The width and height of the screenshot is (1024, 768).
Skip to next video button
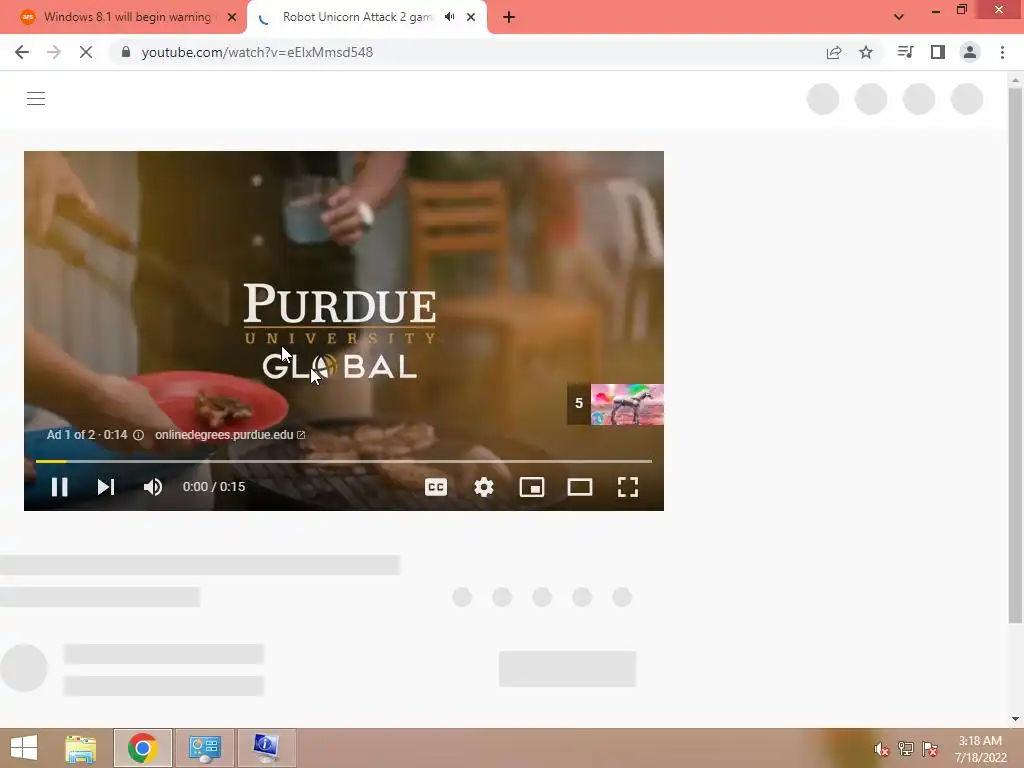[x=106, y=487]
